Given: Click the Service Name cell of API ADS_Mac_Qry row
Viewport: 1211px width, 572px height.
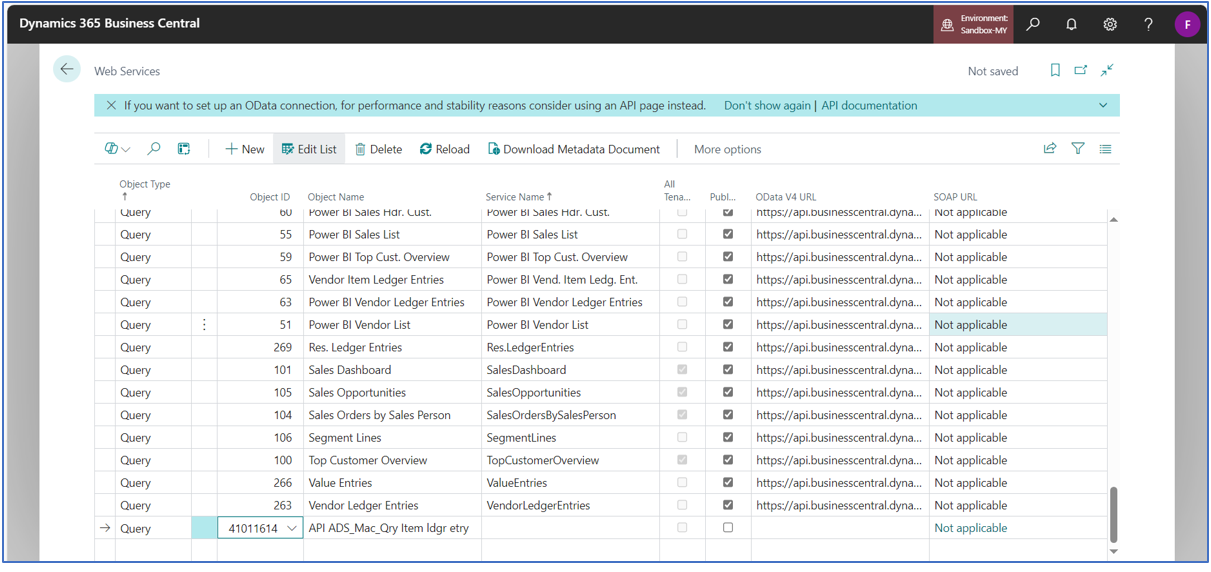Looking at the screenshot, I should tap(570, 528).
